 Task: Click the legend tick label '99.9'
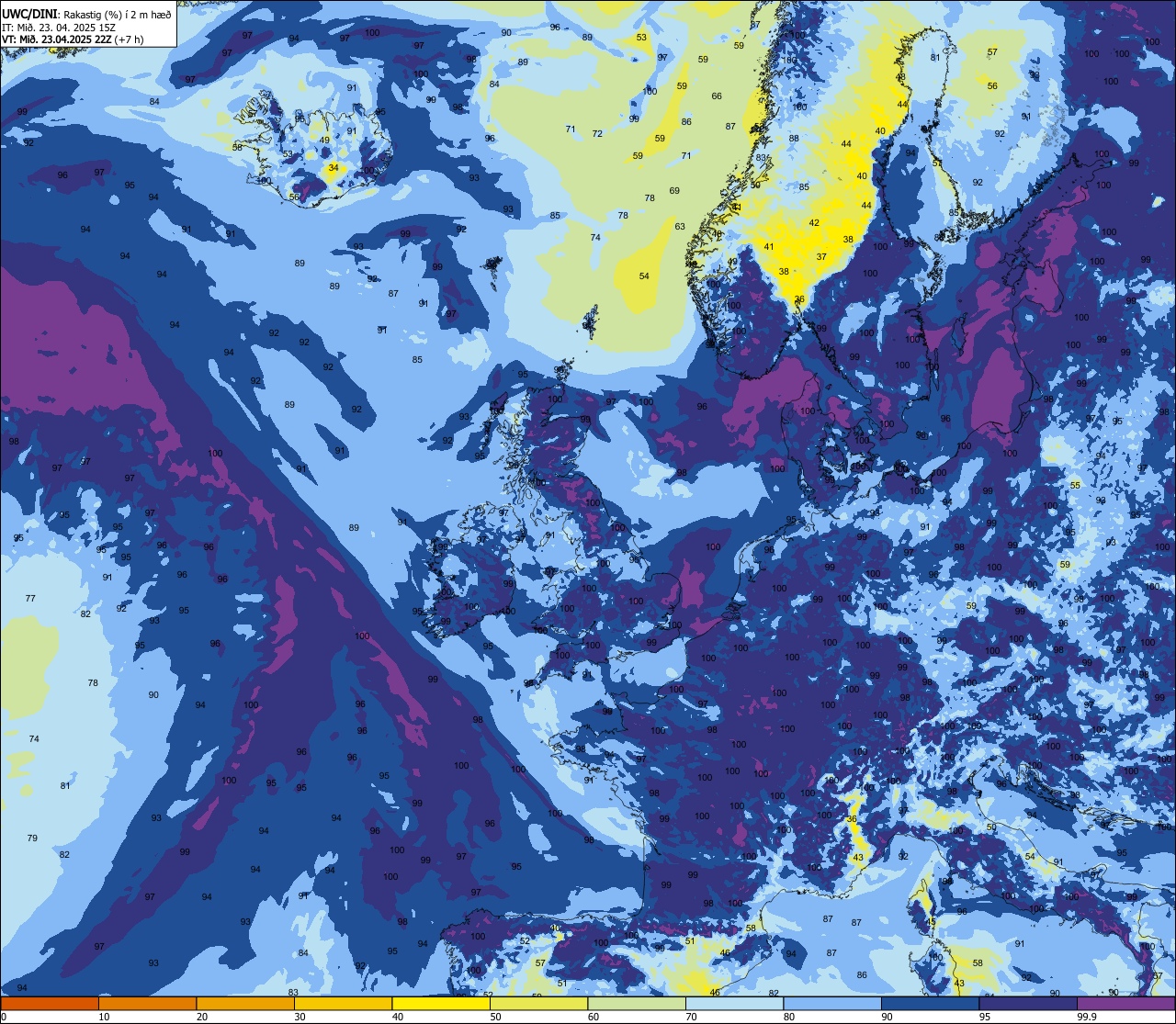(x=1087, y=1017)
